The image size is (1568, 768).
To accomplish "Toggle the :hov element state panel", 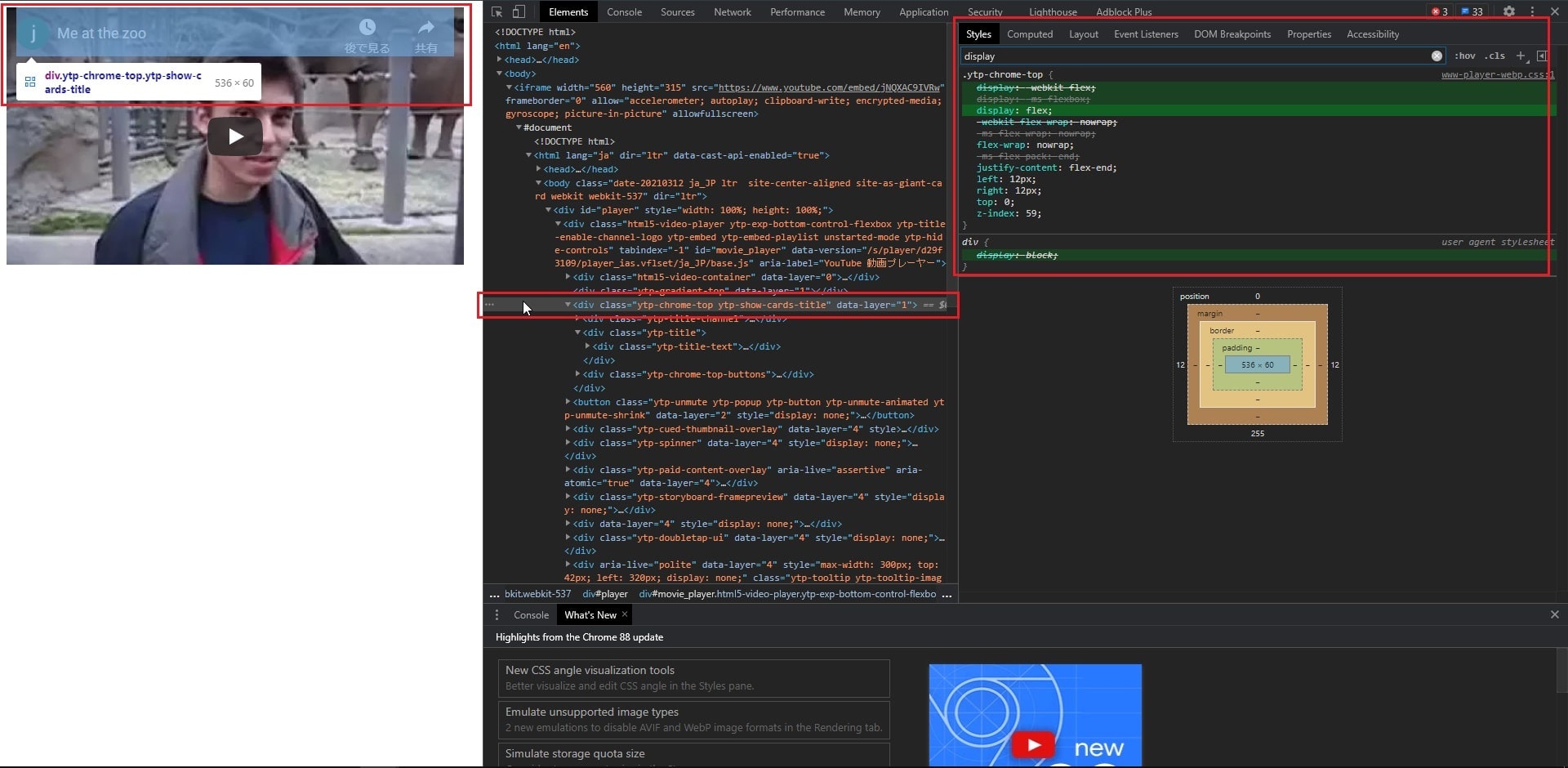I will click(x=1464, y=56).
